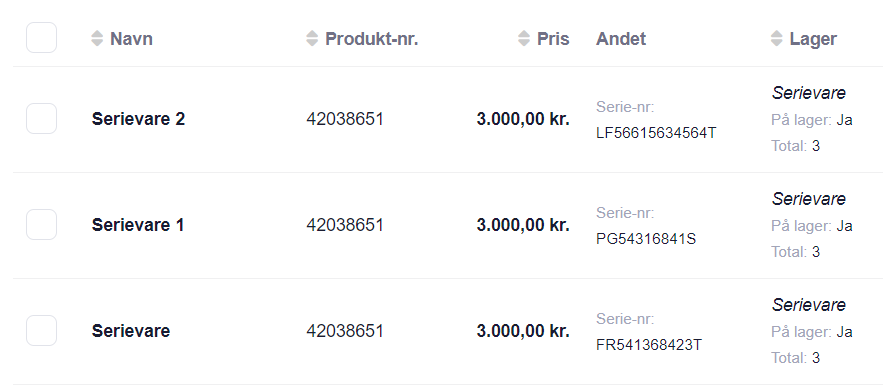Sort by Navn using sort arrows icon

[97, 38]
